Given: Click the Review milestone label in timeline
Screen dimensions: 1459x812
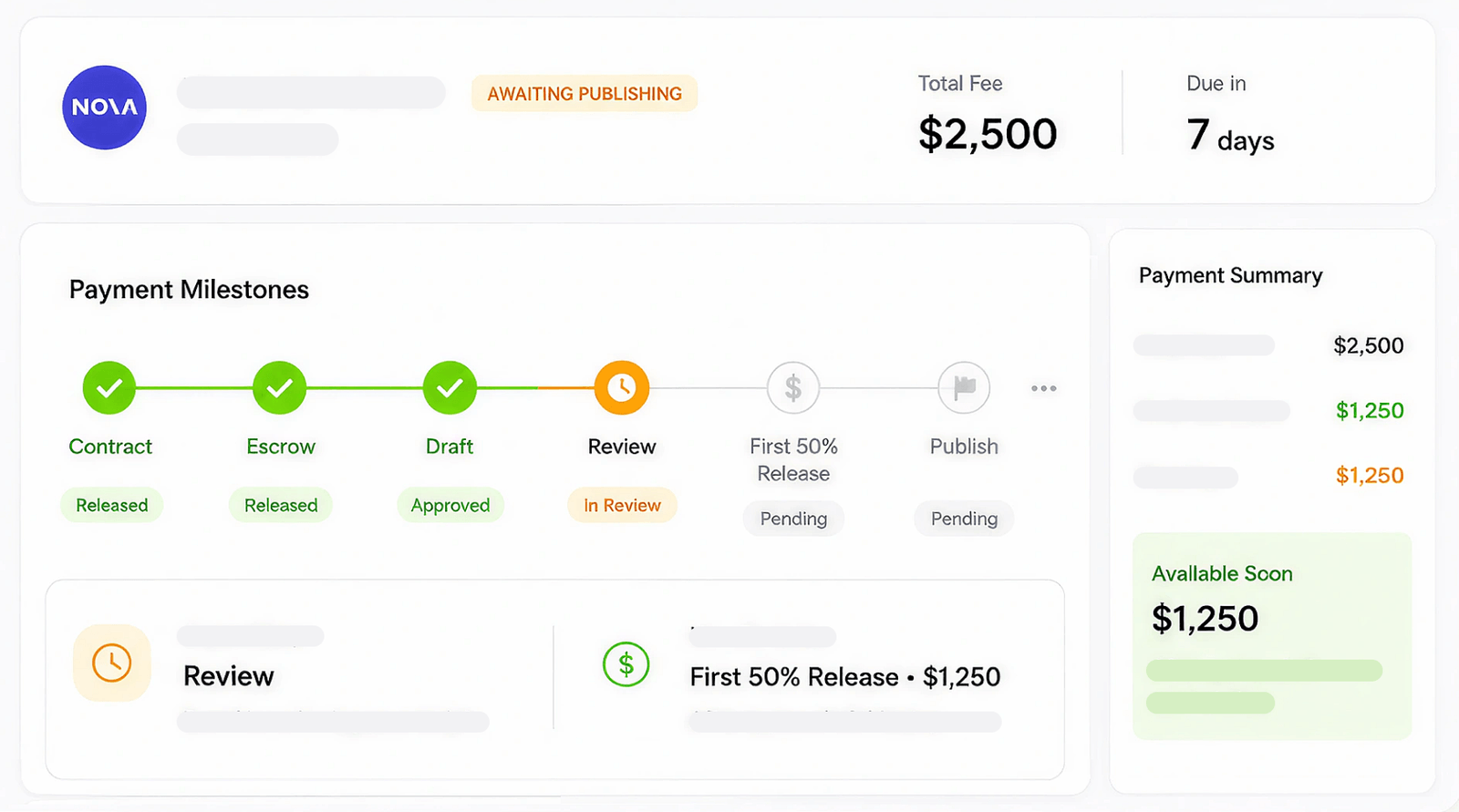Looking at the screenshot, I should click(622, 447).
